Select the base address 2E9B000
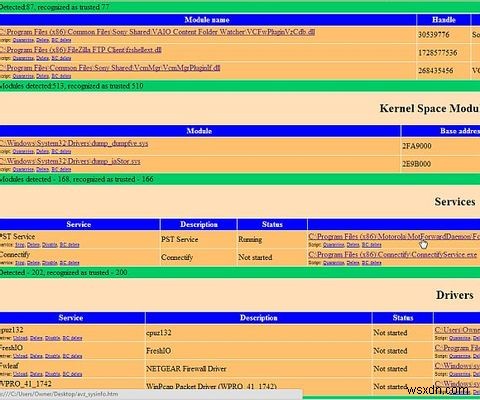Screen dimensions: 480x400 pyautogui.click(x=417, y=164)
